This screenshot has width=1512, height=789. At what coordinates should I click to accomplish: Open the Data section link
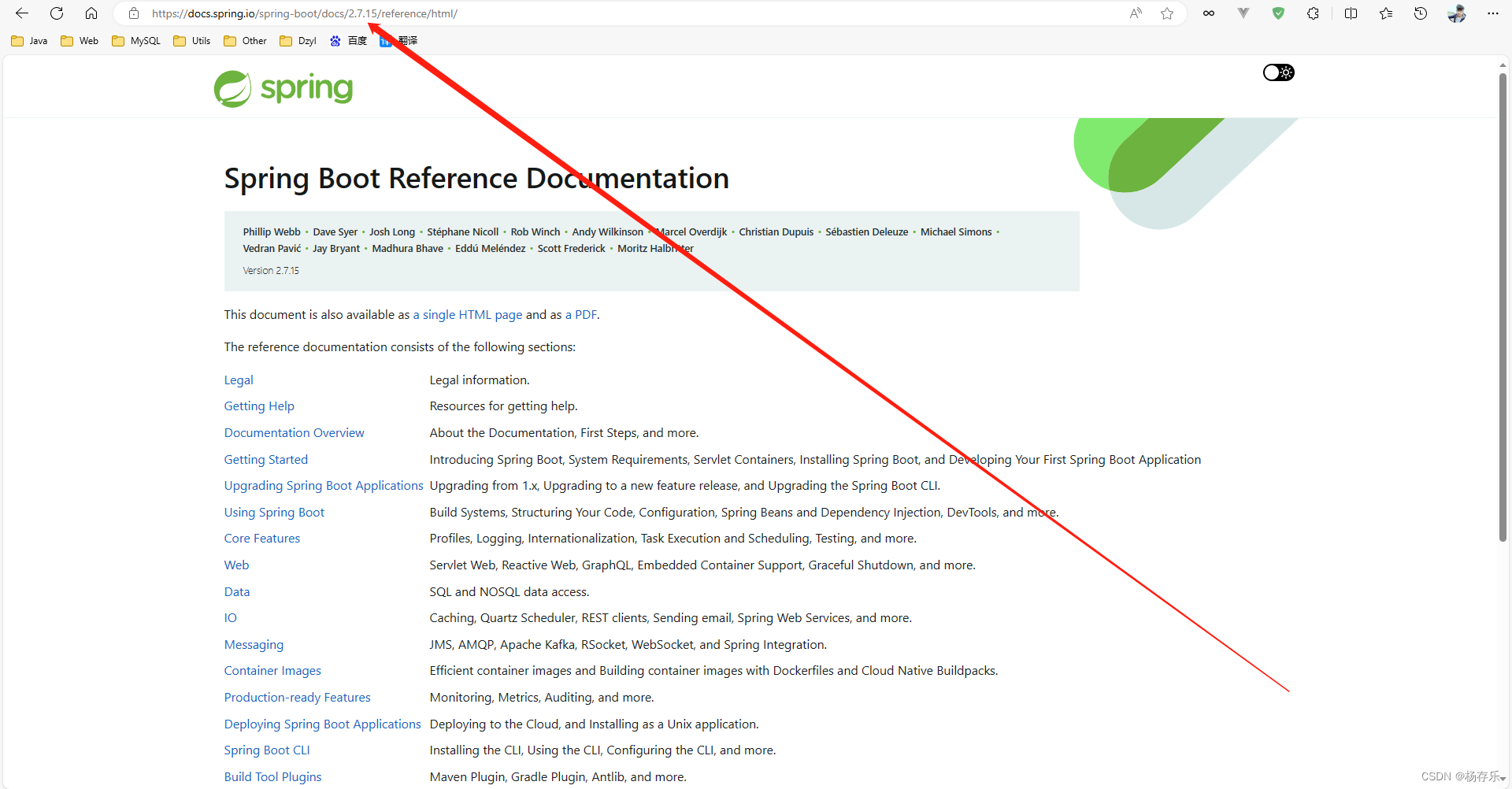236,592
